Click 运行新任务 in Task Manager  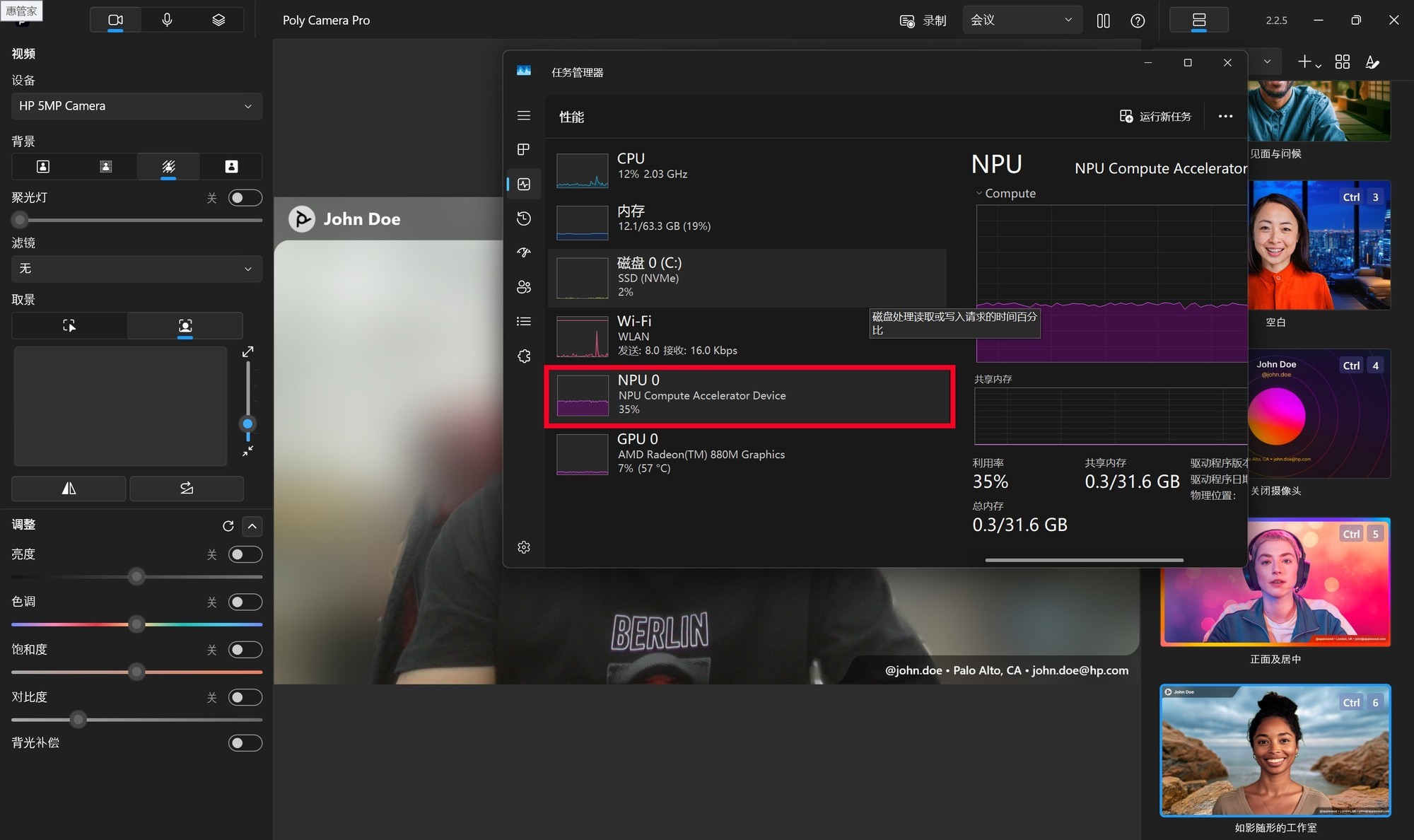pyautogui.click(x=1156, y=117)
